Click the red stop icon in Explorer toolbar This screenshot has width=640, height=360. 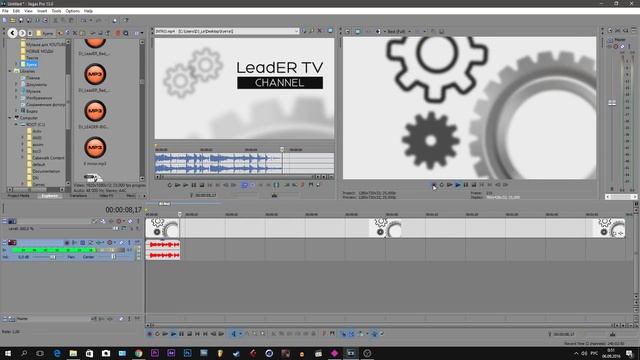pos(118,33)
